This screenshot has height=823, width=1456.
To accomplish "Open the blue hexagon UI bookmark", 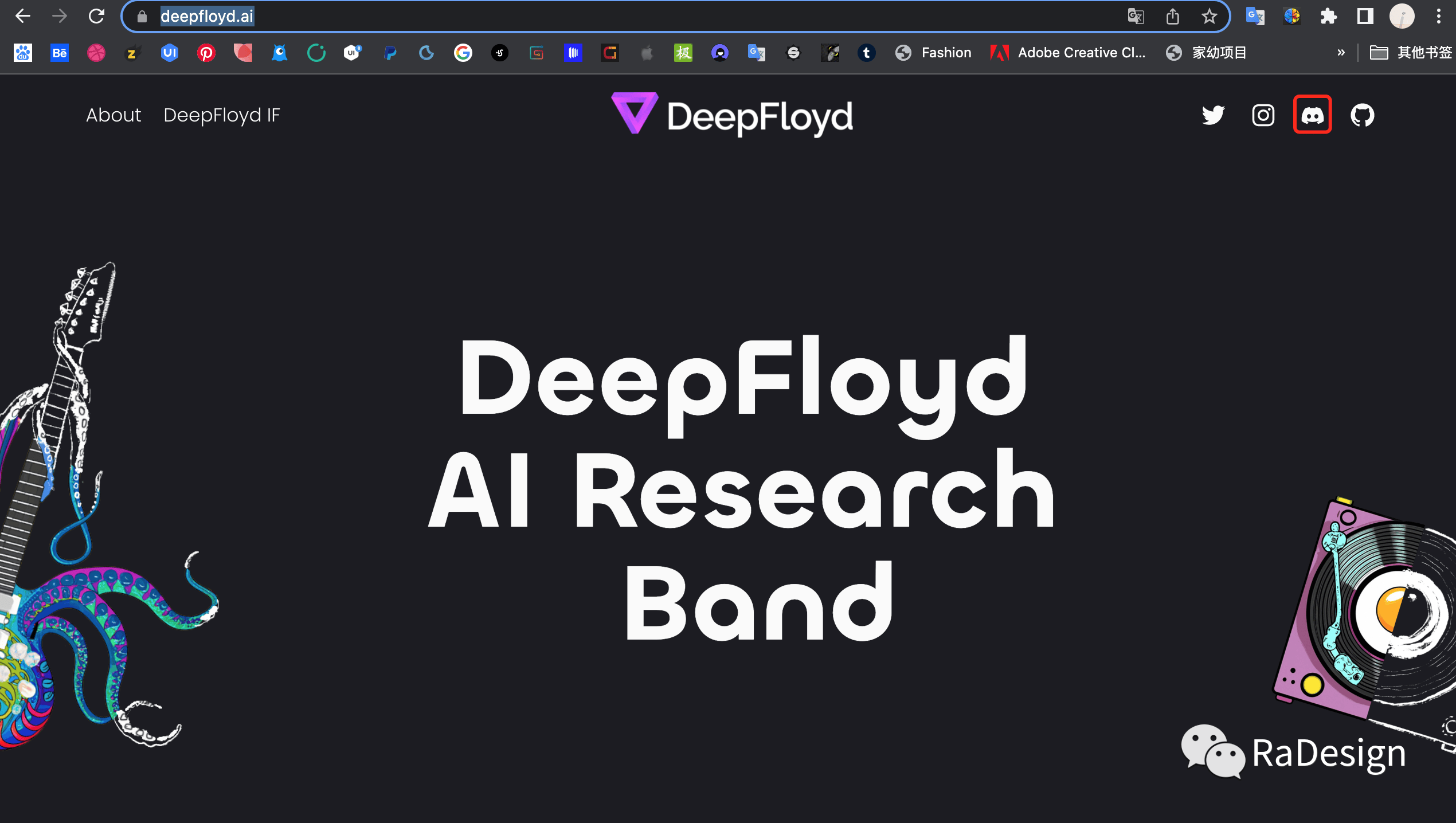I will 170,53.
